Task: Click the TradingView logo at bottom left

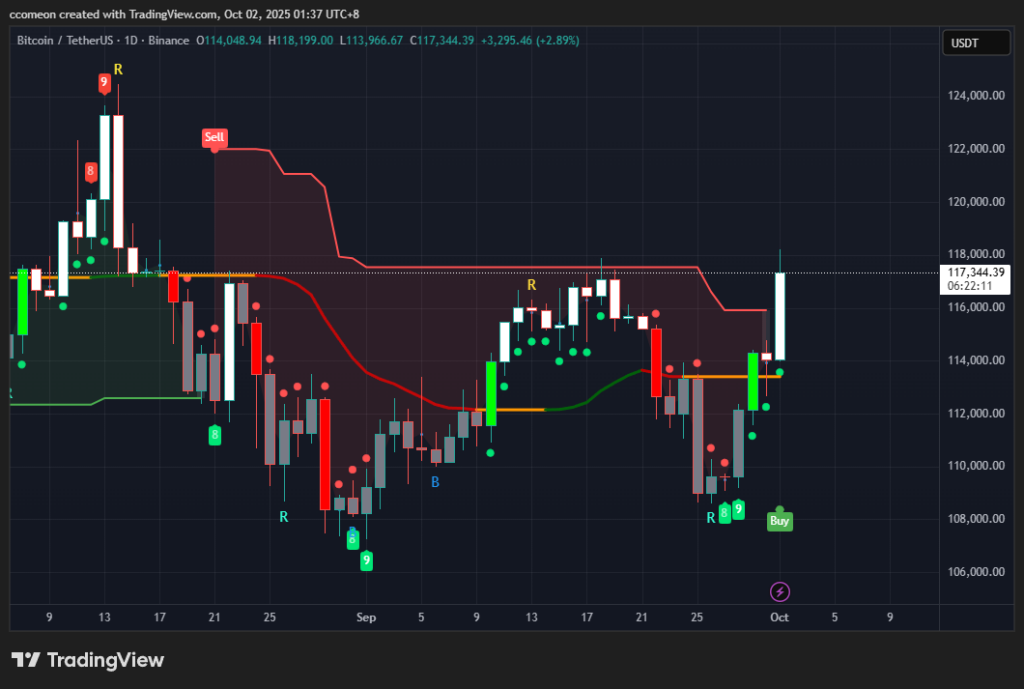Action: [87, 660]
